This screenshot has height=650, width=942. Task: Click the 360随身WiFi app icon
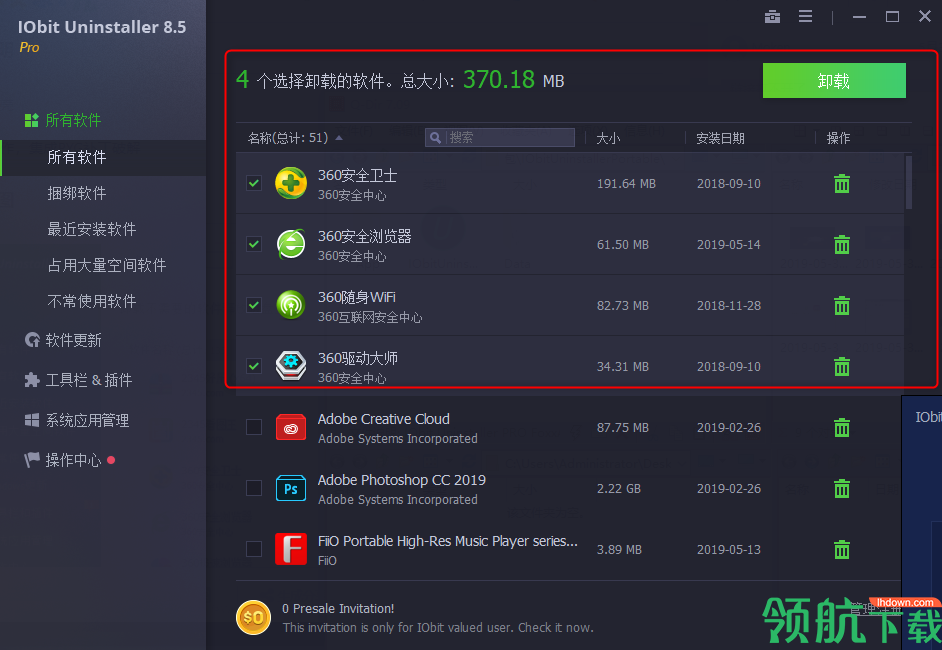point(291,305)
